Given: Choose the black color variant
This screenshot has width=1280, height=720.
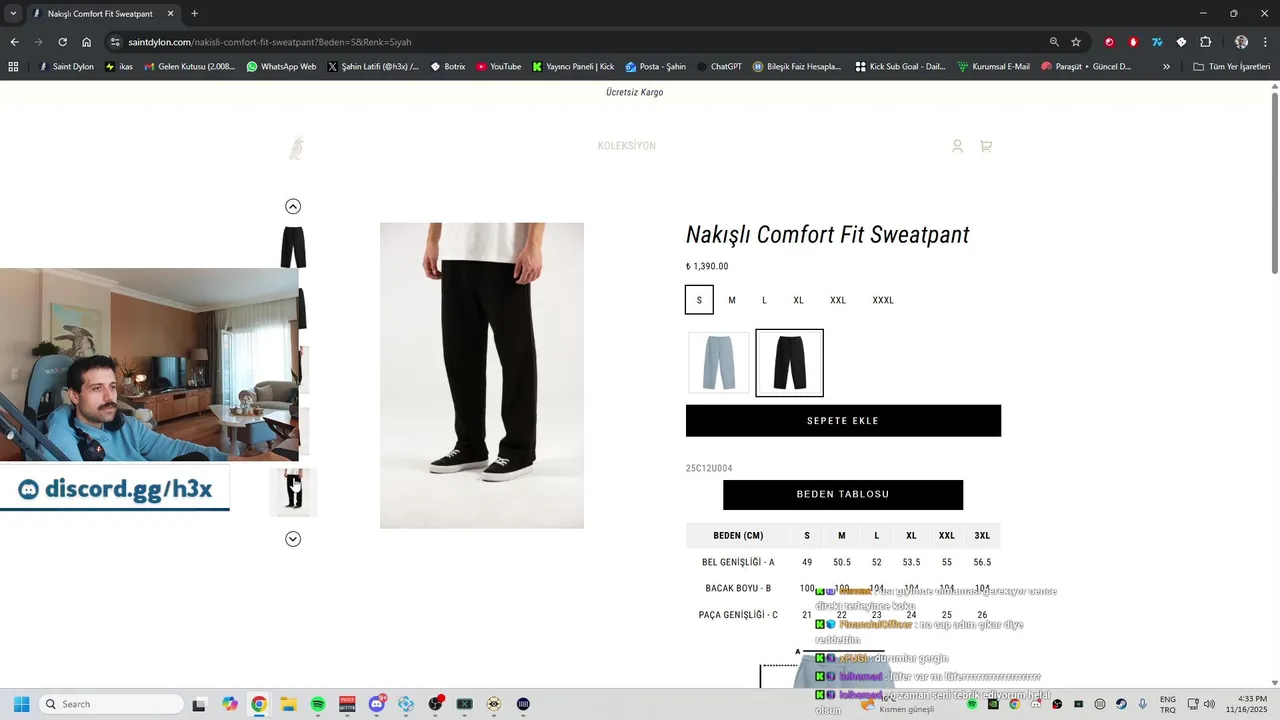Looking at the screenshot, I should [x=789, y=363].
